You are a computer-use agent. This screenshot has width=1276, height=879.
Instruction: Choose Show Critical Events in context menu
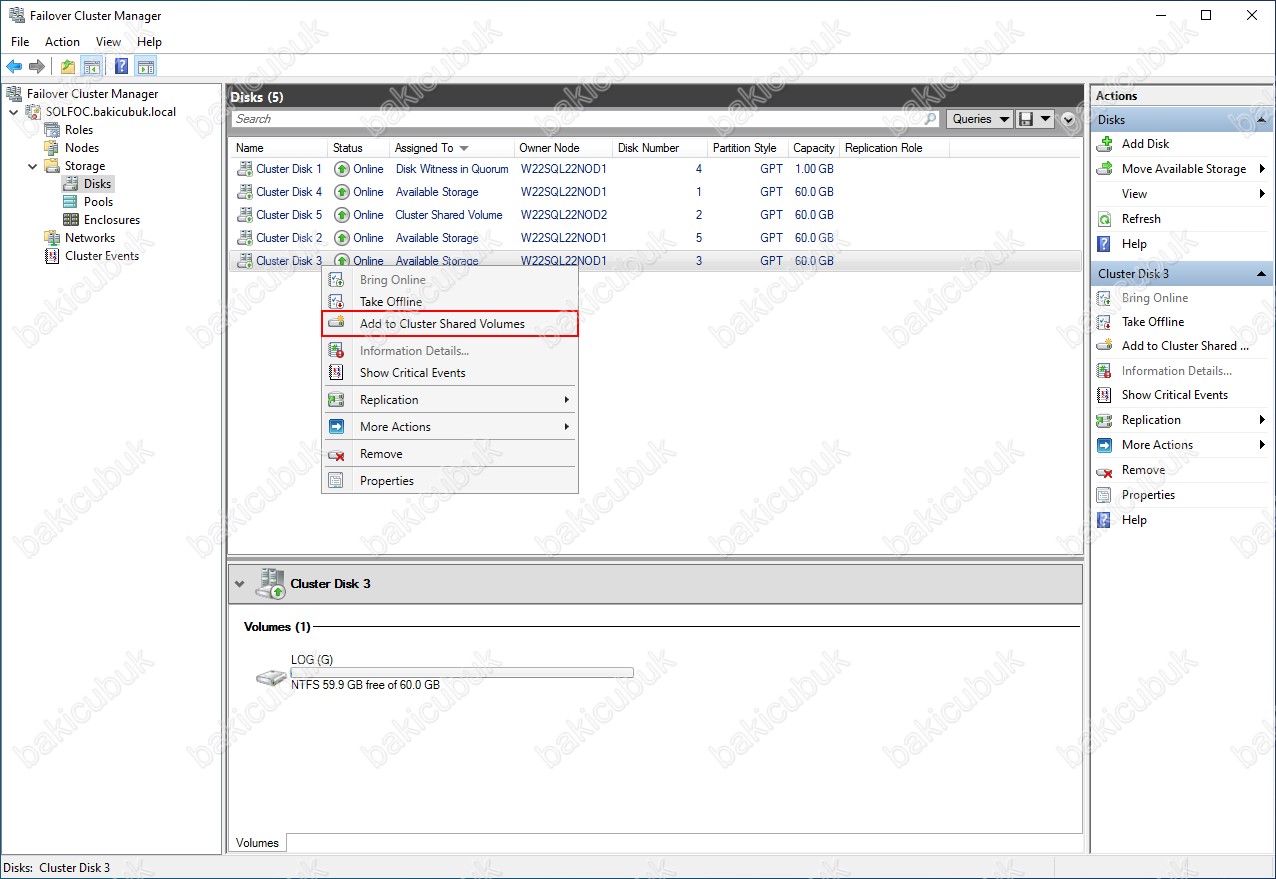pos(450,373)
